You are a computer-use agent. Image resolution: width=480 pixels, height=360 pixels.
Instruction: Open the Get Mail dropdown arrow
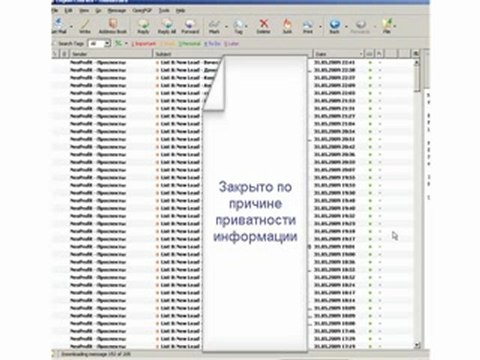pos(71,26)
